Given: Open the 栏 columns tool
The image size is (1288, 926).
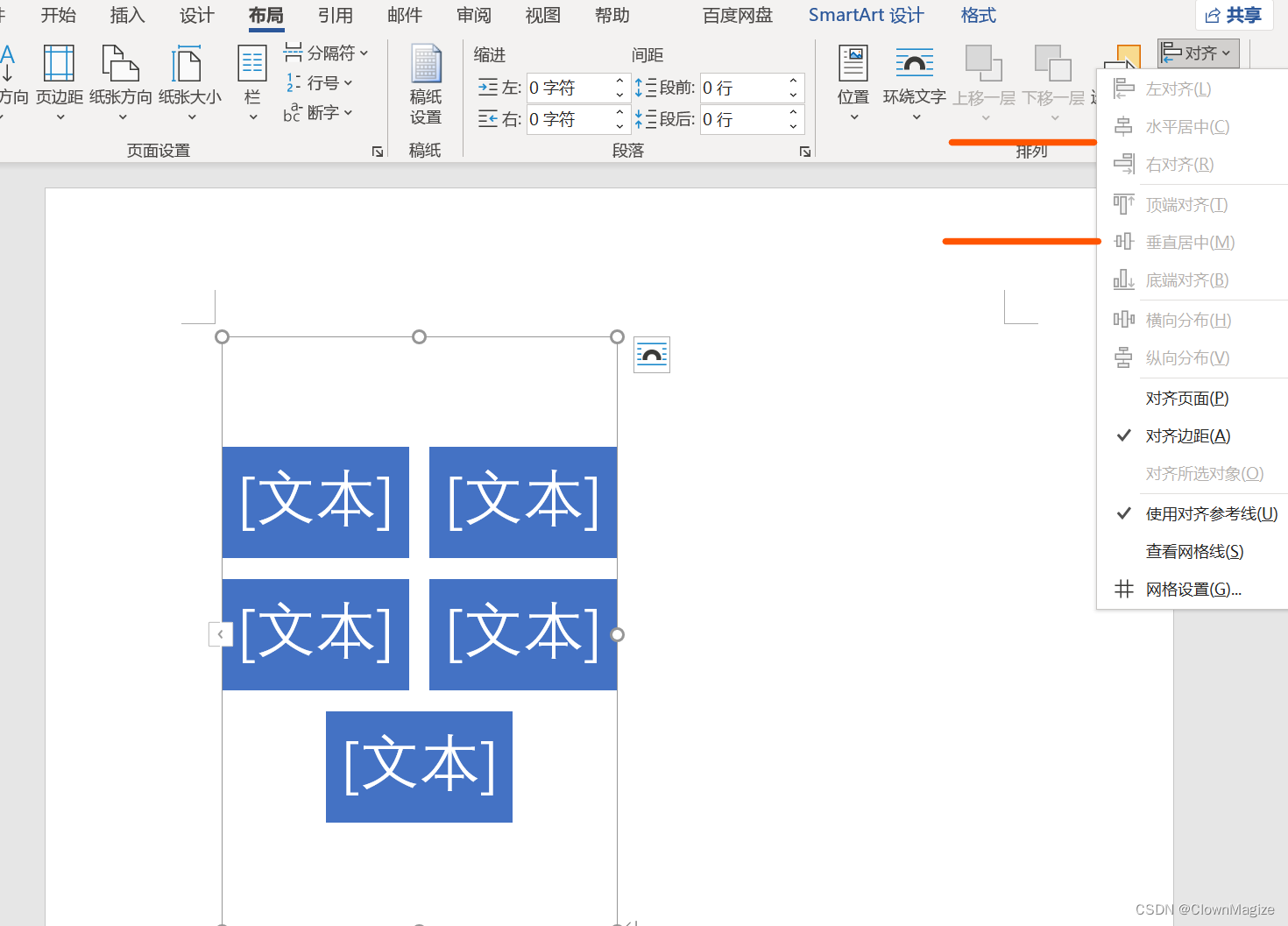Looking at the screenshot, I should pyautogui.click(x=252, y=83).
